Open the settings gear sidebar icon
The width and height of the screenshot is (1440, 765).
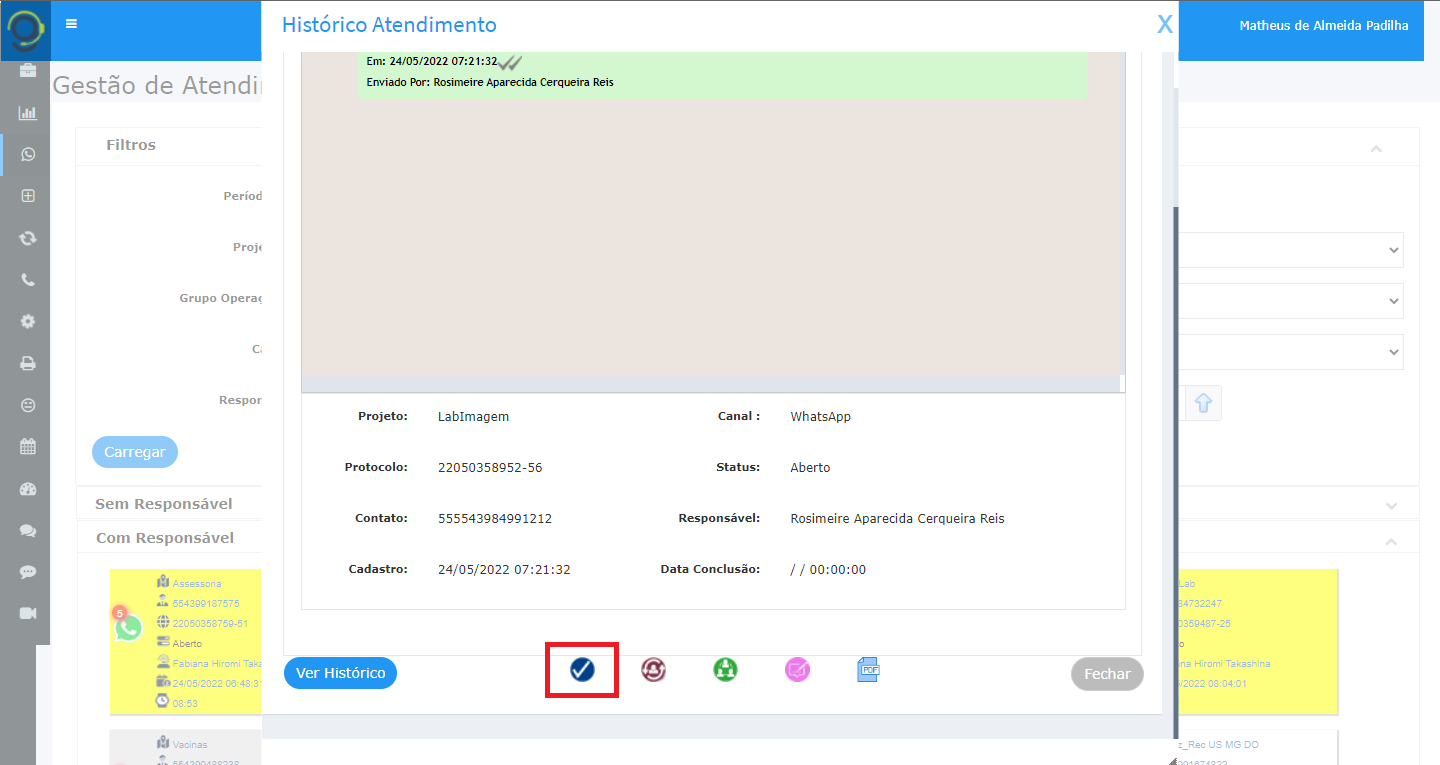coord(28,321)
